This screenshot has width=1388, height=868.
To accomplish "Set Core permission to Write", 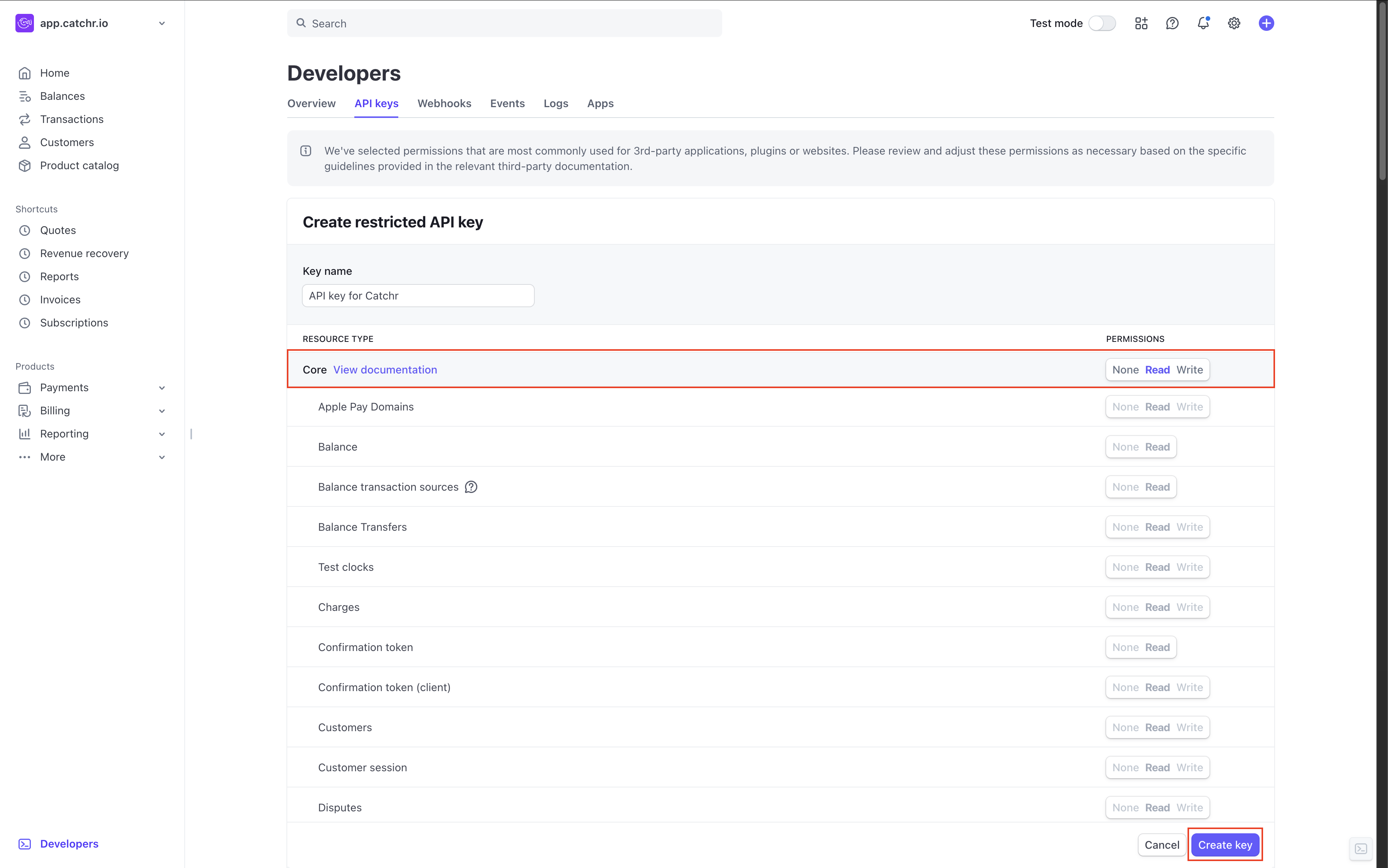I will click(x=1189, y=370).
